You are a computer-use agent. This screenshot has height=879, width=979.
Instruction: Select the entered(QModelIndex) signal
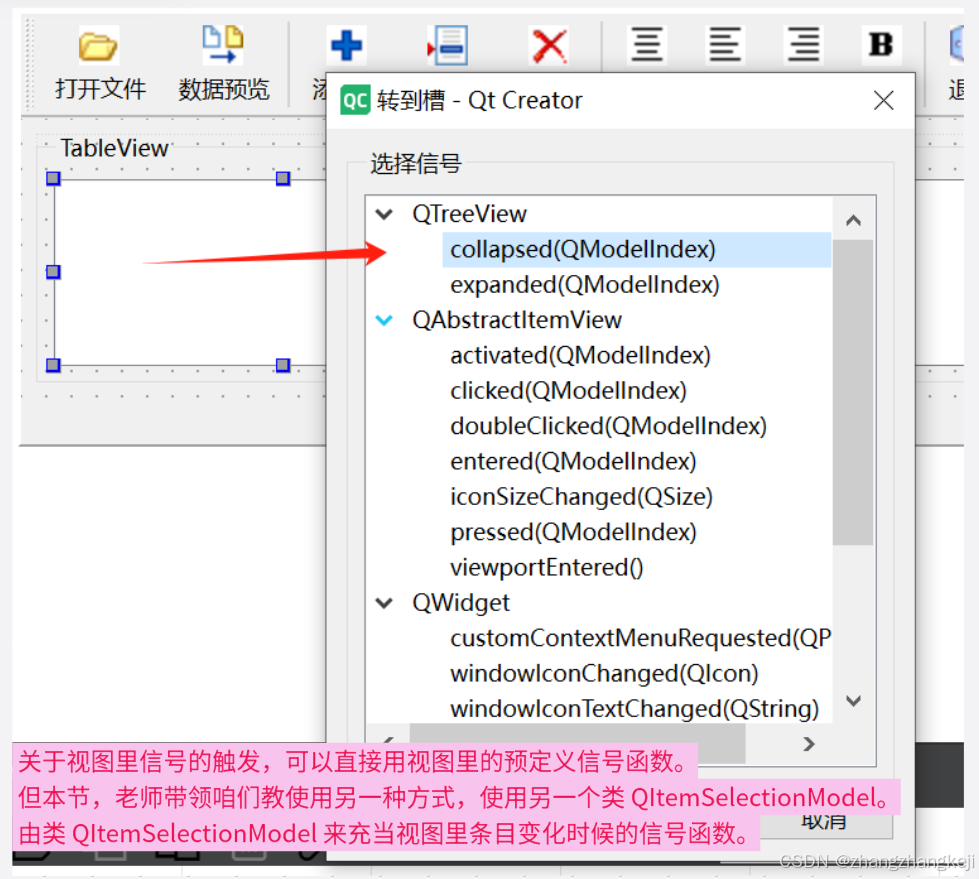tap(573, 461)
